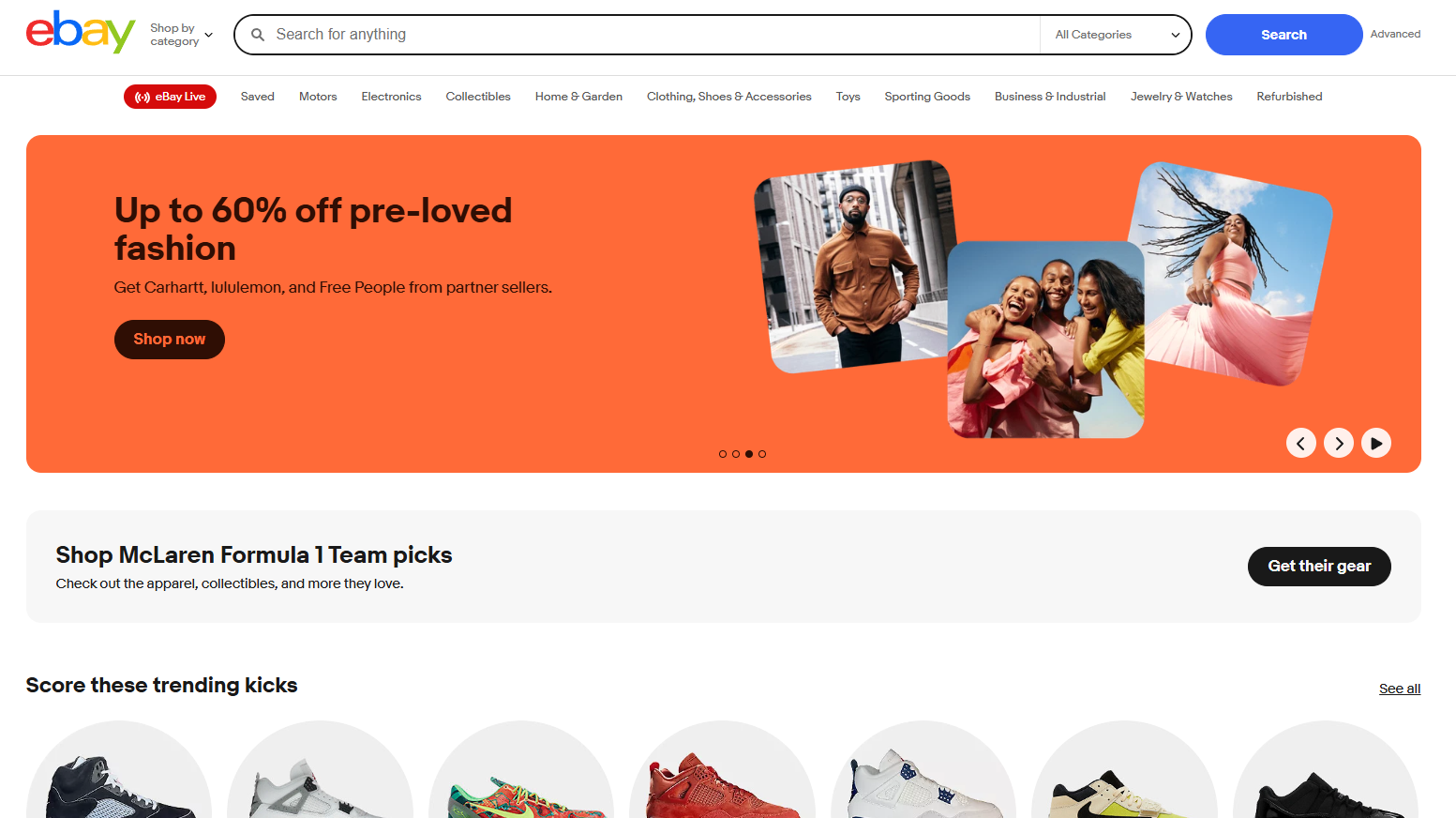Screen dimensions: 1456x818
Task: Advance to next banner slide arrow
Action: coord(1338,443)
